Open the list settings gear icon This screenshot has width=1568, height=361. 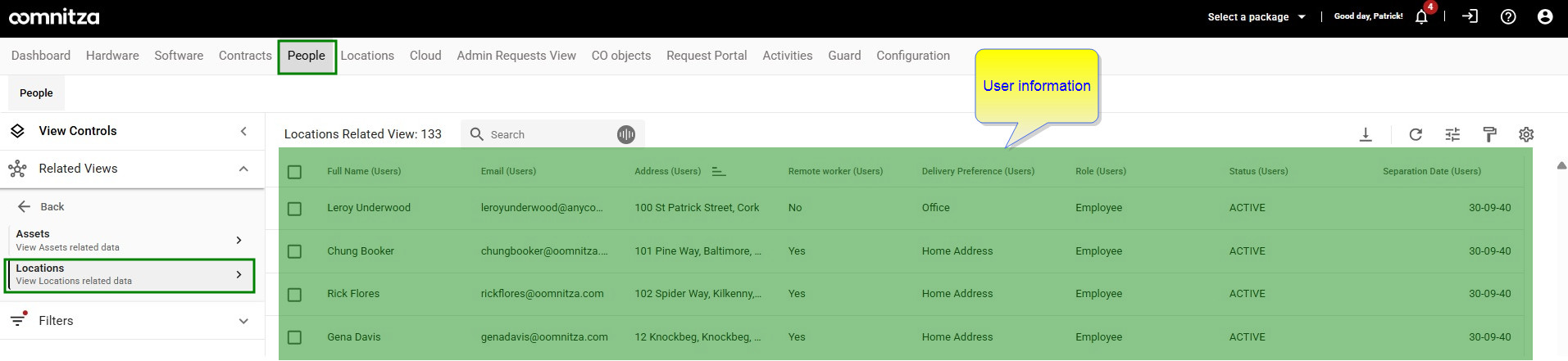point(1526,134)
